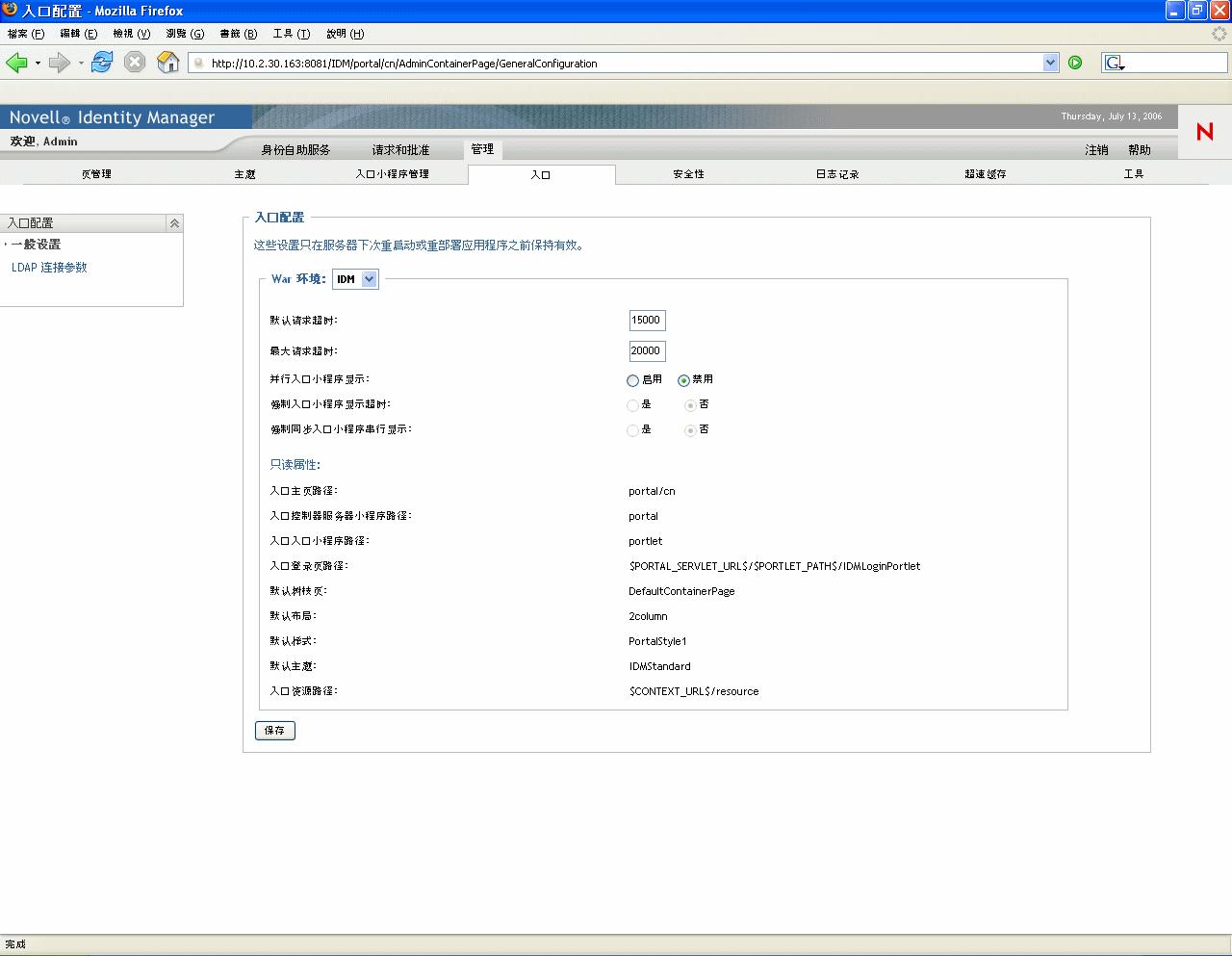Open the War 环境 IDM dropdown
The height and width of the screenshot is (956, 1232).
[355, 279]
